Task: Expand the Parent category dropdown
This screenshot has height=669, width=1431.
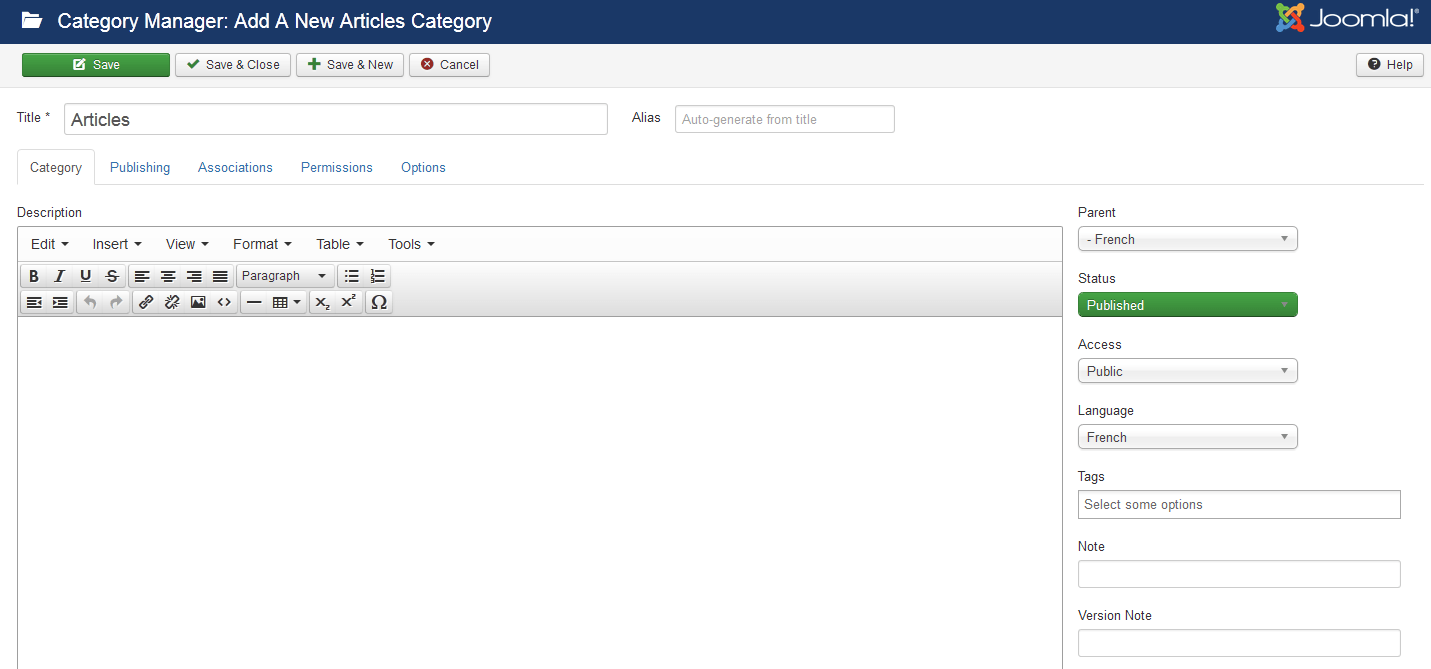Action: 1187,239
